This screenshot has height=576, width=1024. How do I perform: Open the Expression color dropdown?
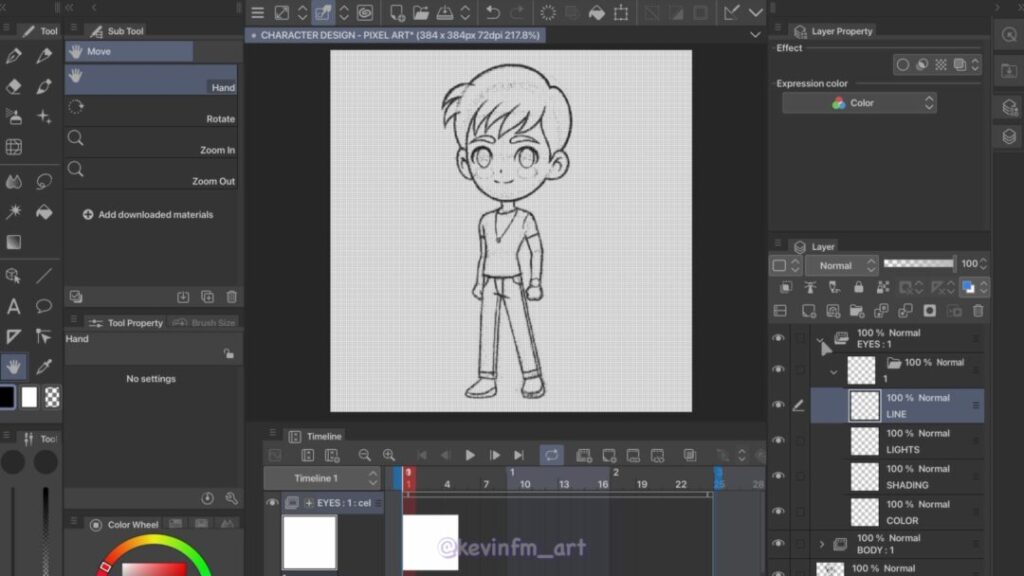859,103
